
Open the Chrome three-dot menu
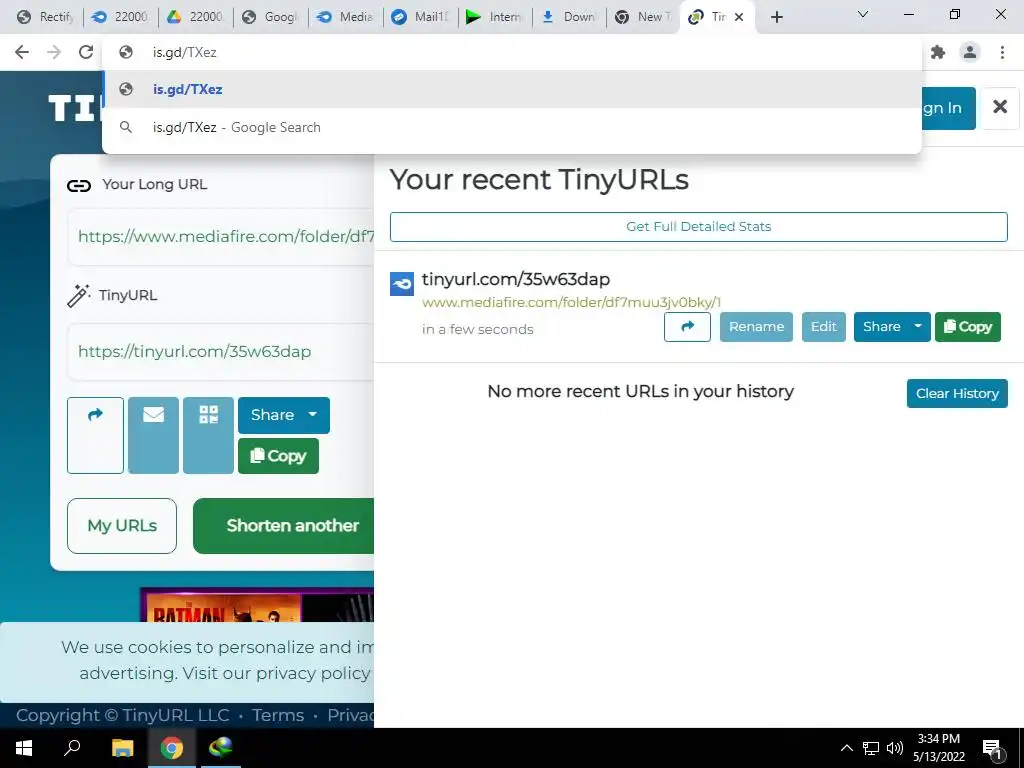point(1002,52)
